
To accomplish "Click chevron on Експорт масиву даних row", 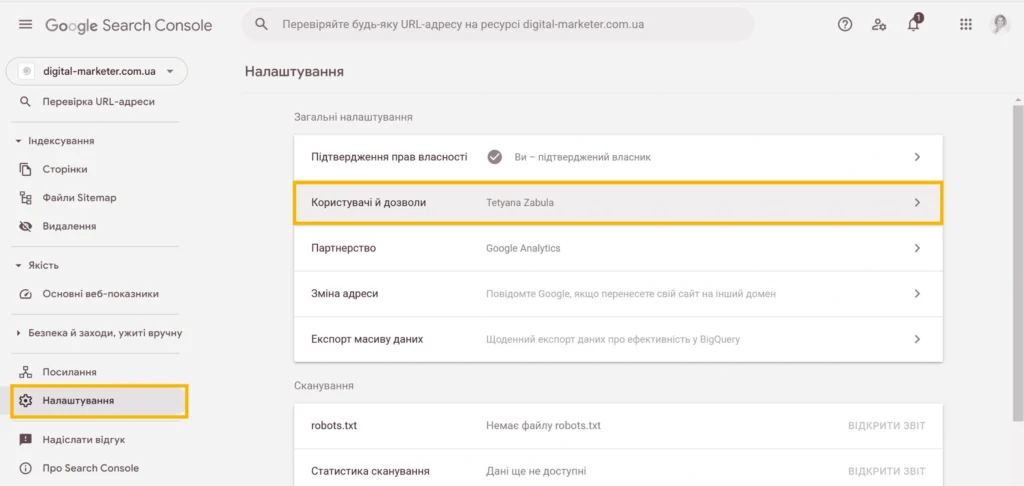I will (x=917, y=340).
